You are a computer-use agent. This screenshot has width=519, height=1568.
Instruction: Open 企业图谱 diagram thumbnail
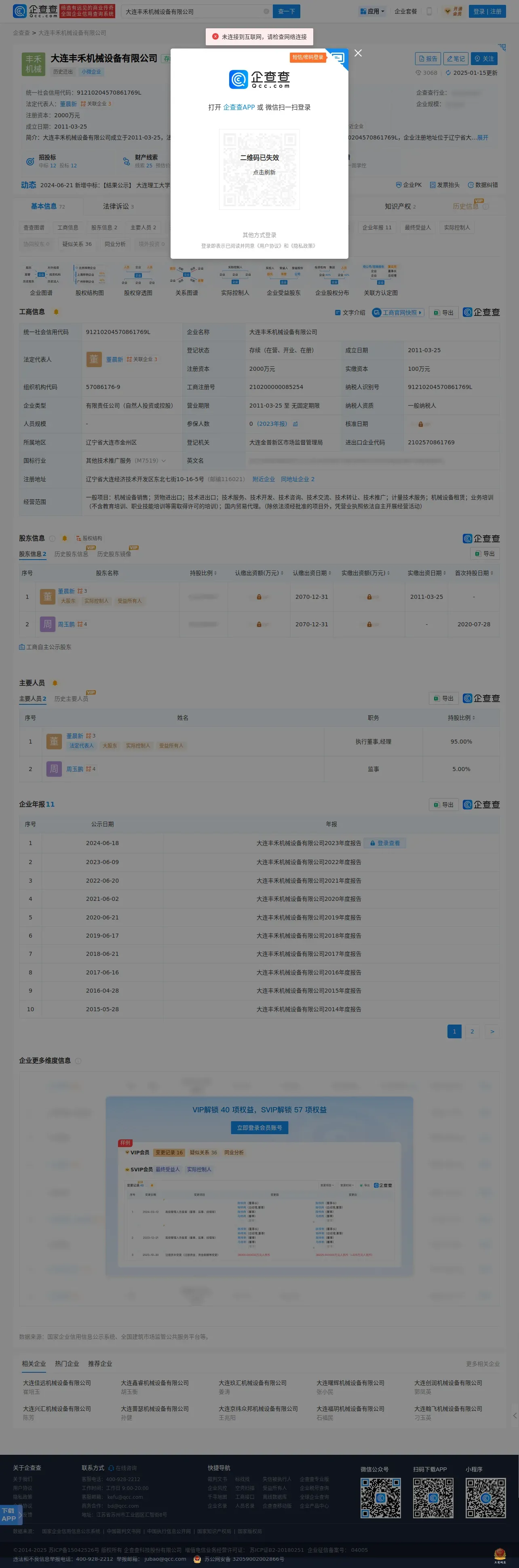click(x=41, y=279)
